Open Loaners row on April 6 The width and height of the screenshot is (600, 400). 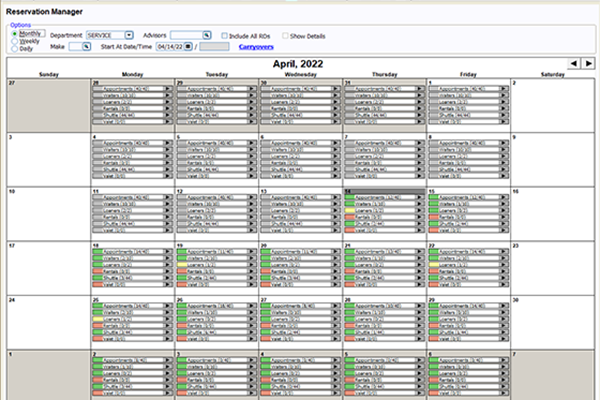[300, 156]
